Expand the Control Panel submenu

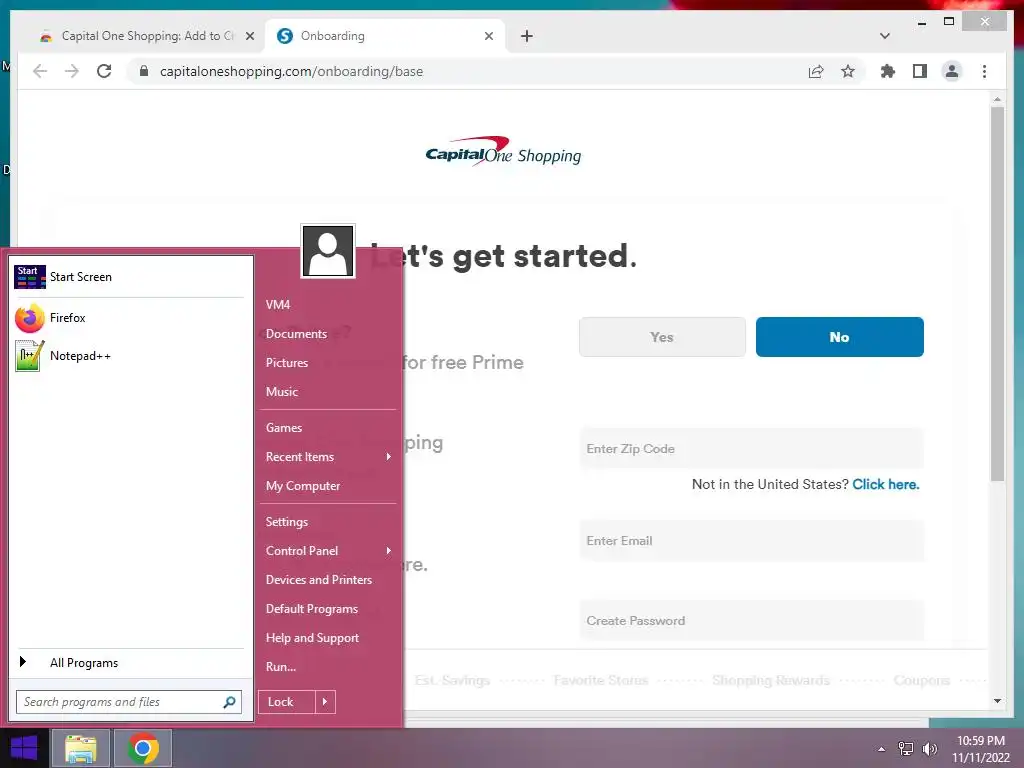point(328,551)
